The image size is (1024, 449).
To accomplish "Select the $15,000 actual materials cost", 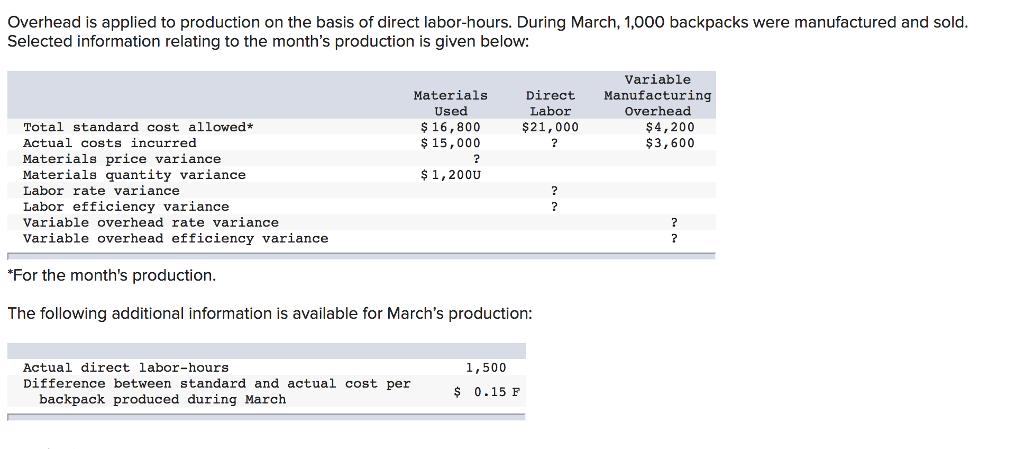I will tap(451, 143).
